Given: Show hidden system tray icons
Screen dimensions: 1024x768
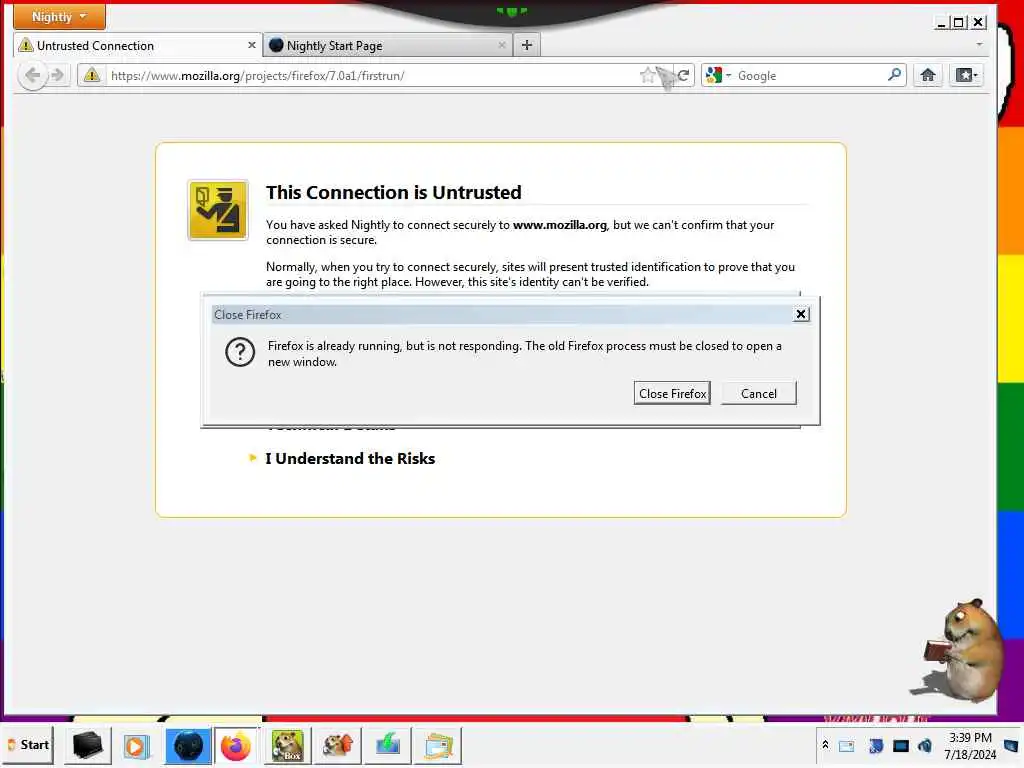Looking at the screenshot, I should coord(825,745).
